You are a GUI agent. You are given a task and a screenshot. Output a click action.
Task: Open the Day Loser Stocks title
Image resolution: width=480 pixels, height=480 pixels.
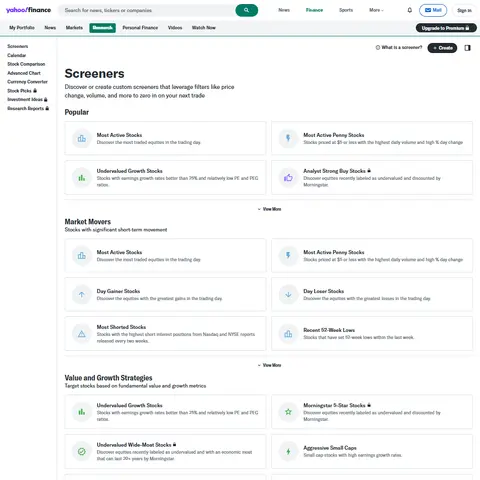pos(324,291)
